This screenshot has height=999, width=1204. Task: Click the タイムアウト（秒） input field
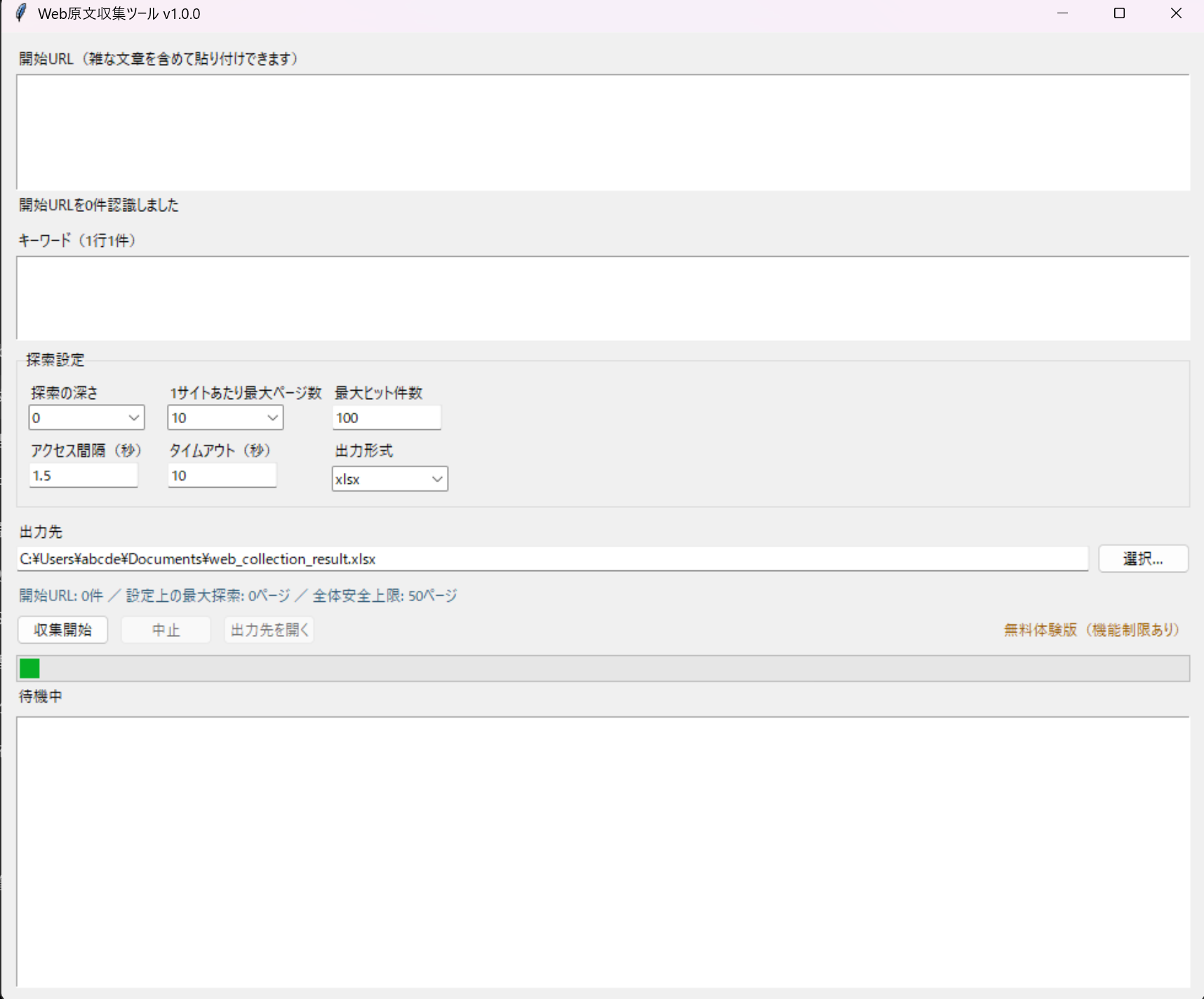(222, 475)
